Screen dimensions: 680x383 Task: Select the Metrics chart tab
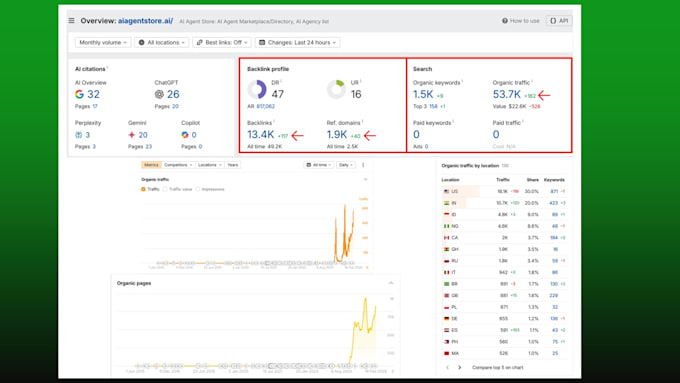[151, 165]
